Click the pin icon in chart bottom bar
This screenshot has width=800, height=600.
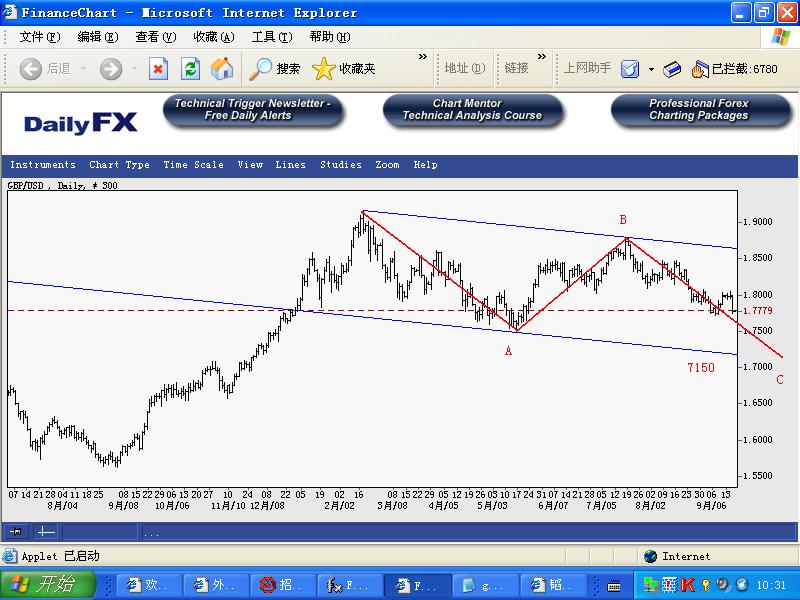(x=16, y=532)
